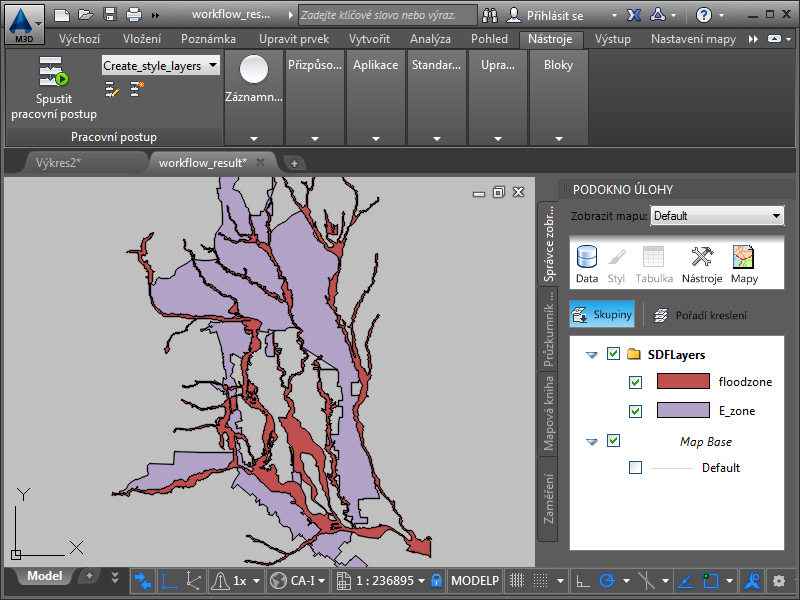The image size is (800, 600).
Task: Open the help question mark icon
Action: coord(704,15)
